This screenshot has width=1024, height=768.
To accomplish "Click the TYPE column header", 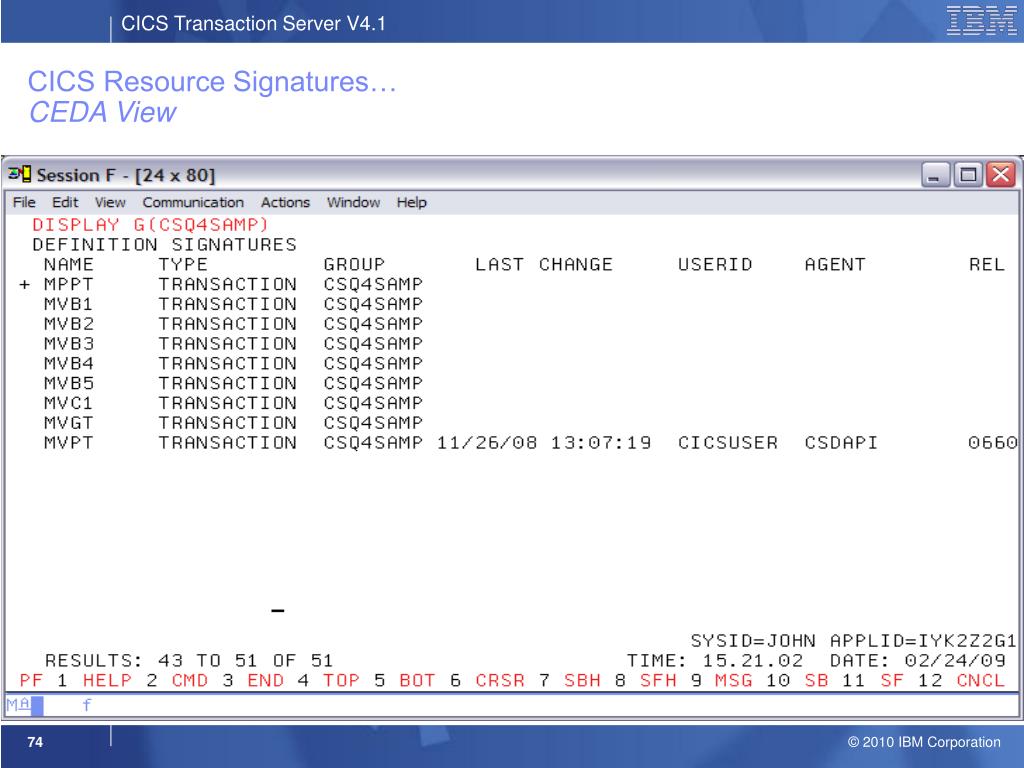I will click(183, 264).
